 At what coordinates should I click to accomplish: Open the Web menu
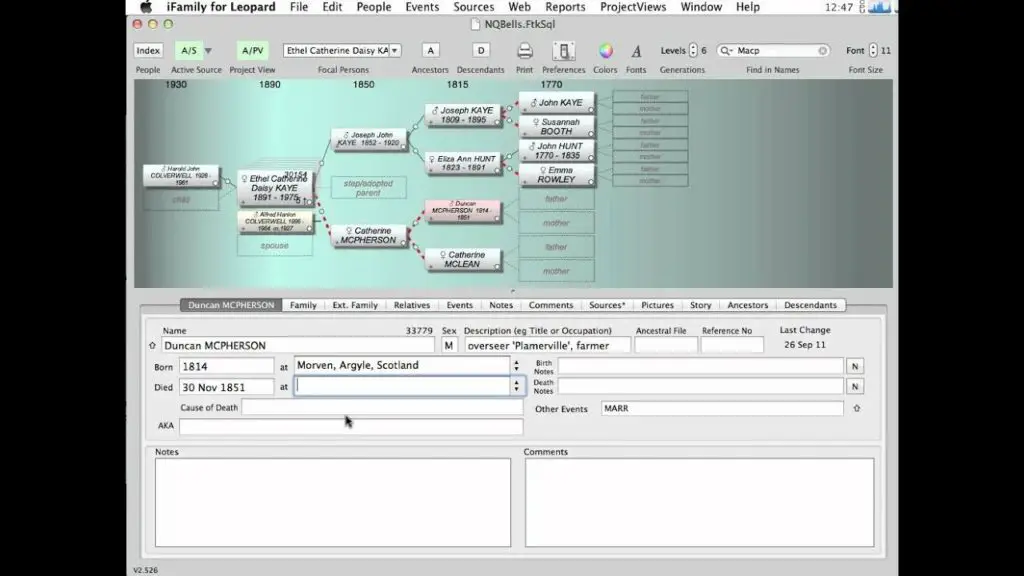[520, 7]
